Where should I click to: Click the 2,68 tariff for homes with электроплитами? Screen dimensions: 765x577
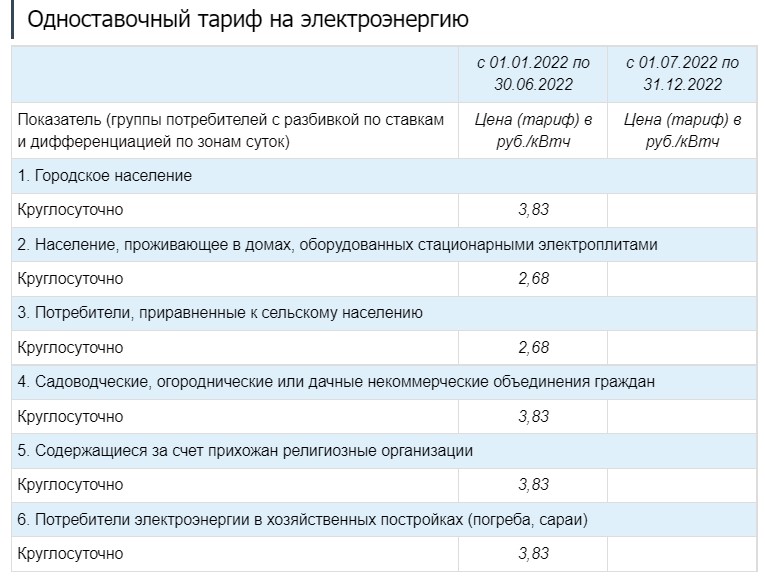[x=533, y=279]
